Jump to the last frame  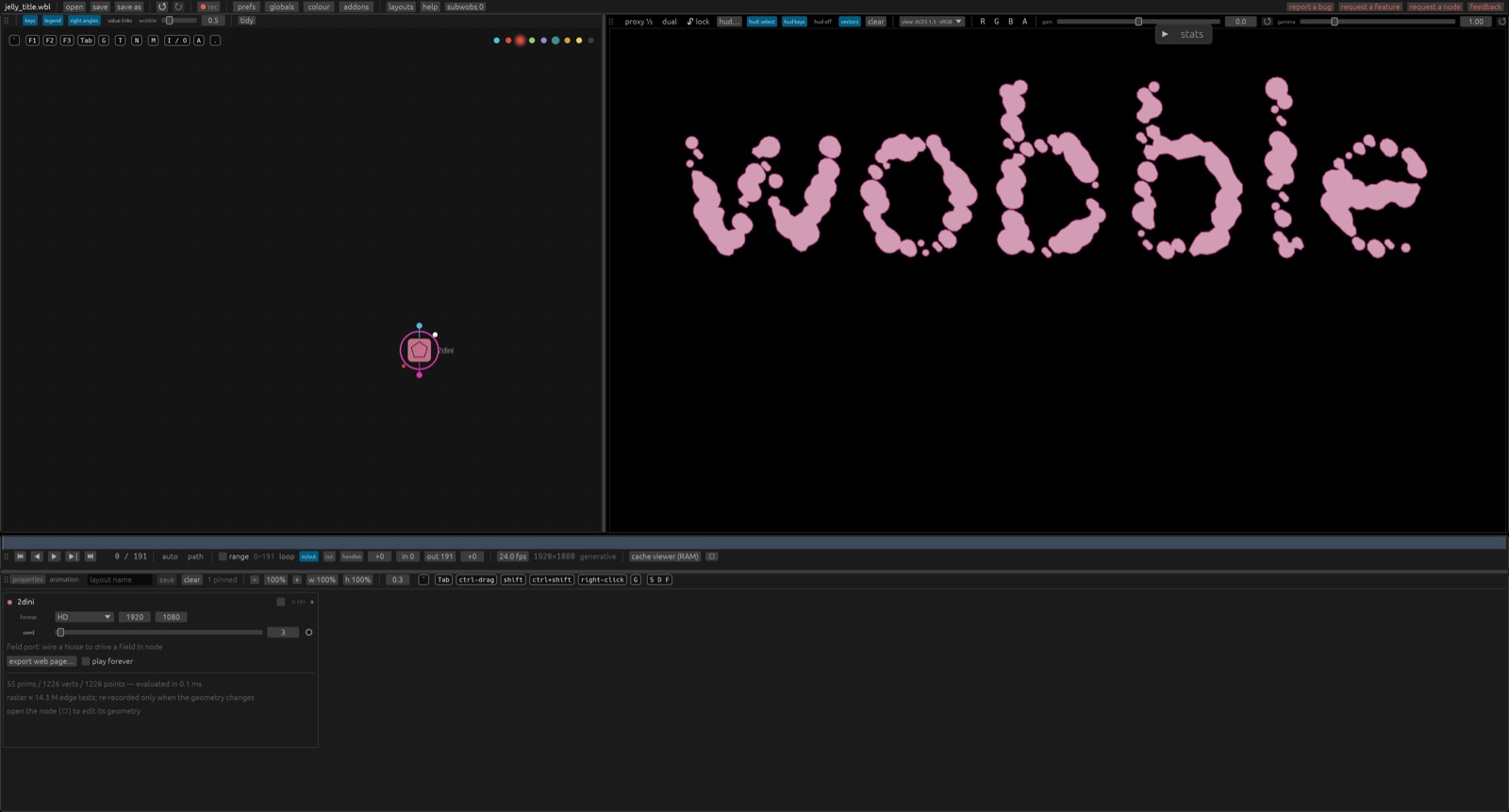[x=91, y=556]
